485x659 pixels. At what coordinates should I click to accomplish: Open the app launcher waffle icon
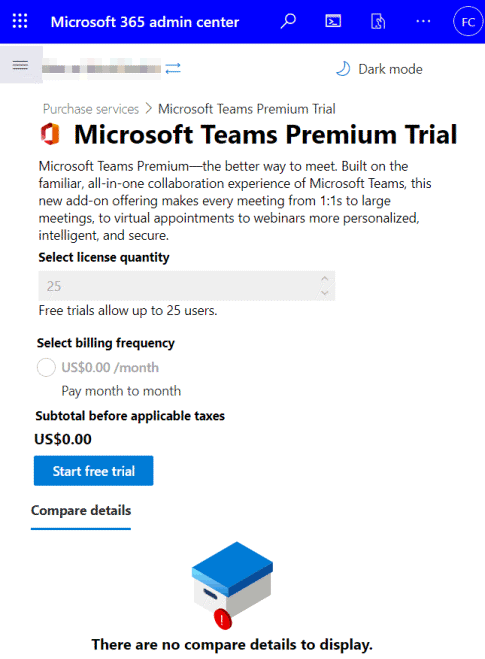coord(20,21)
